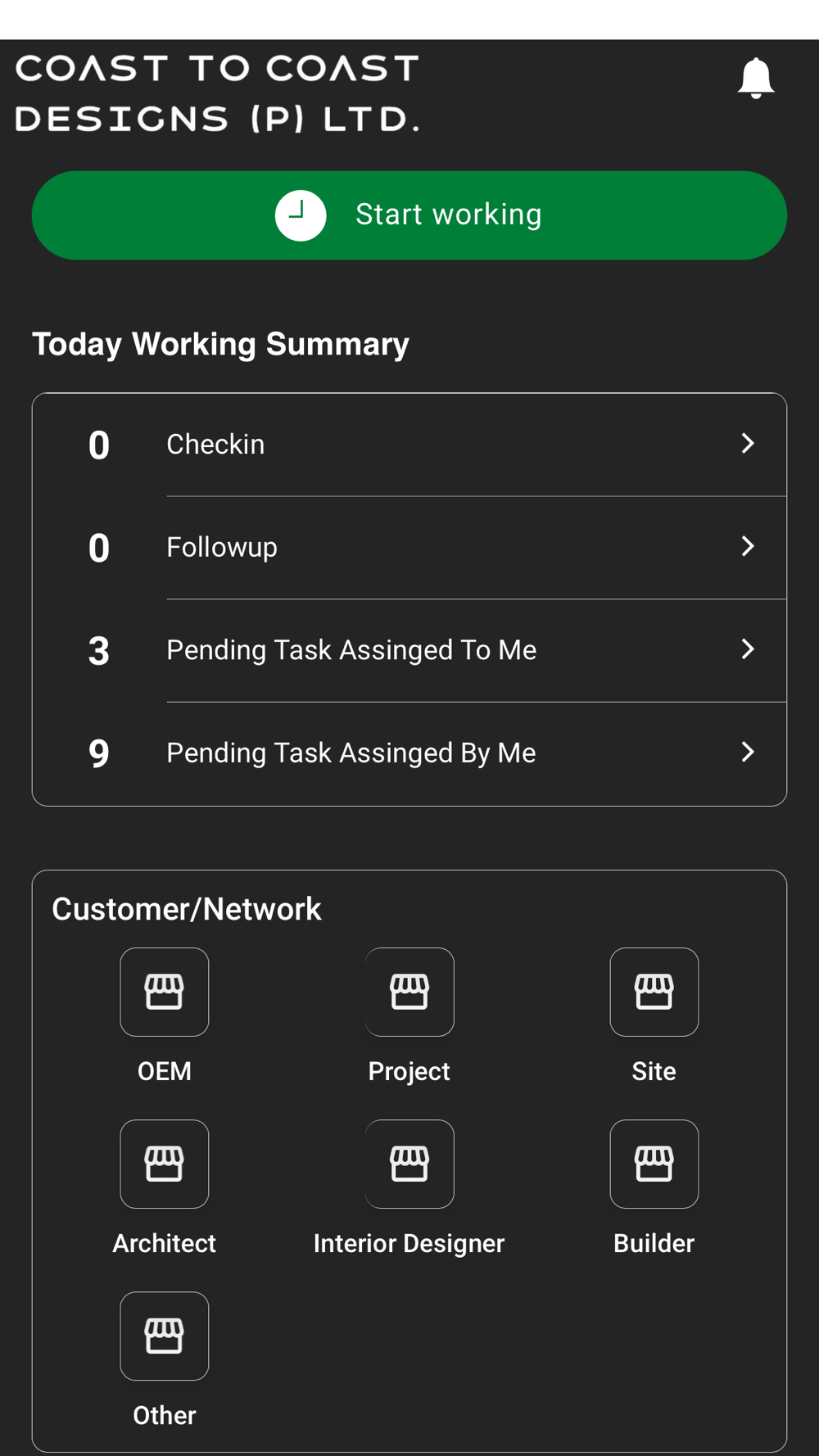The width and height of the screenshot is (819, 1456).
Task: Expand the Checkin row chevron
Action: (747, 444)
